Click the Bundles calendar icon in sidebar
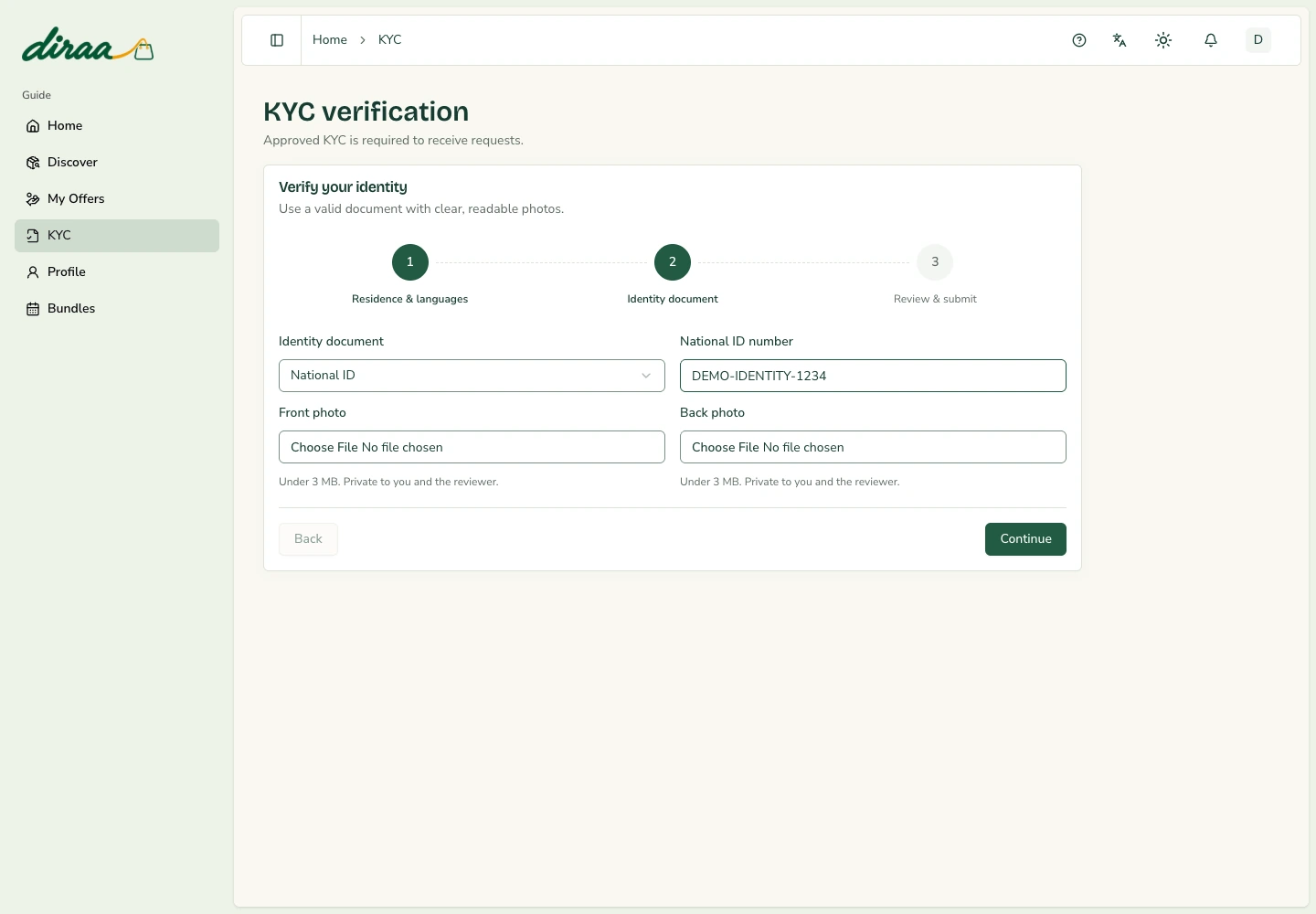1316x914 pixels. point(33,309)
